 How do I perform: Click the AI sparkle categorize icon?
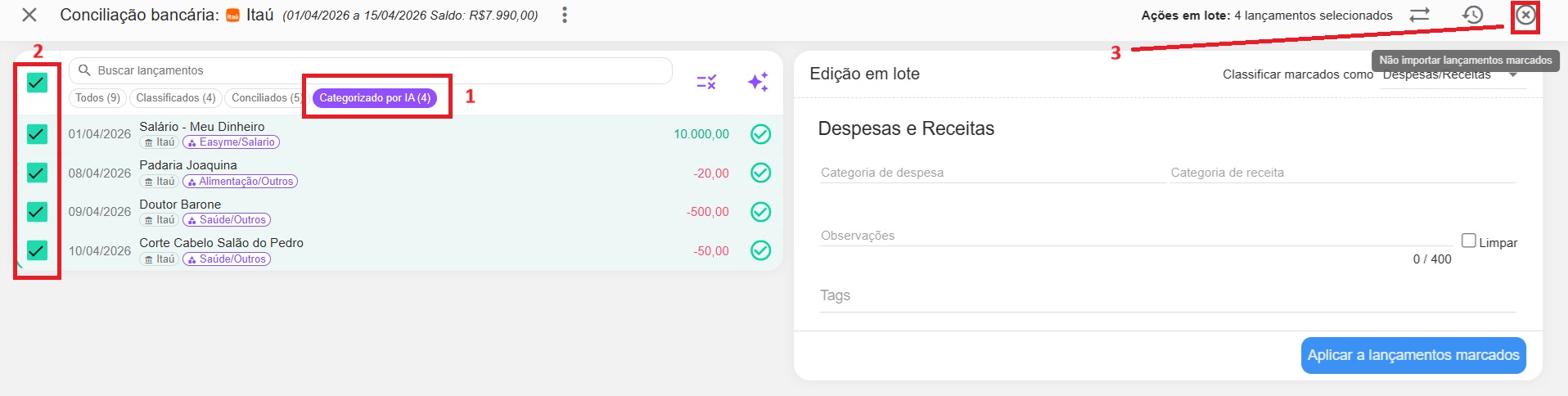click(758, 82)
